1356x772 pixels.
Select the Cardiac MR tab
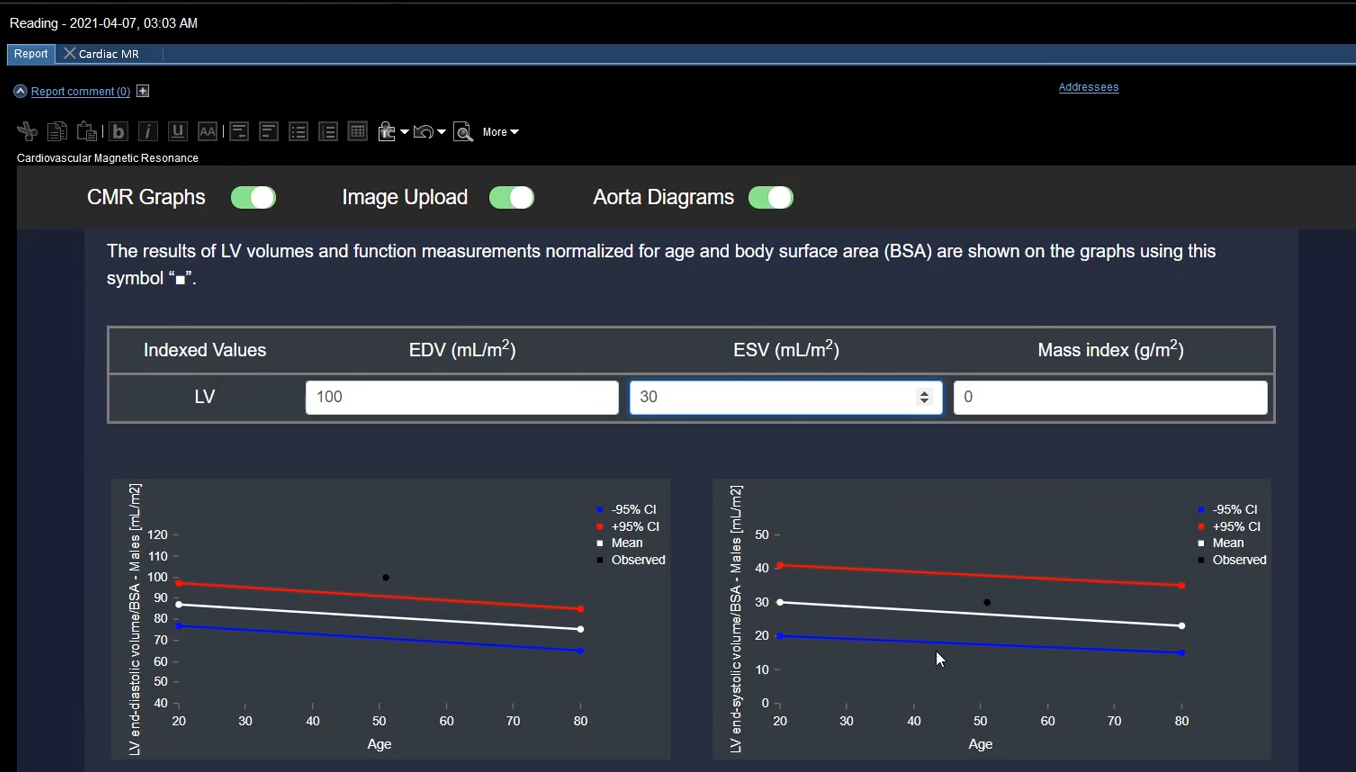108,54
